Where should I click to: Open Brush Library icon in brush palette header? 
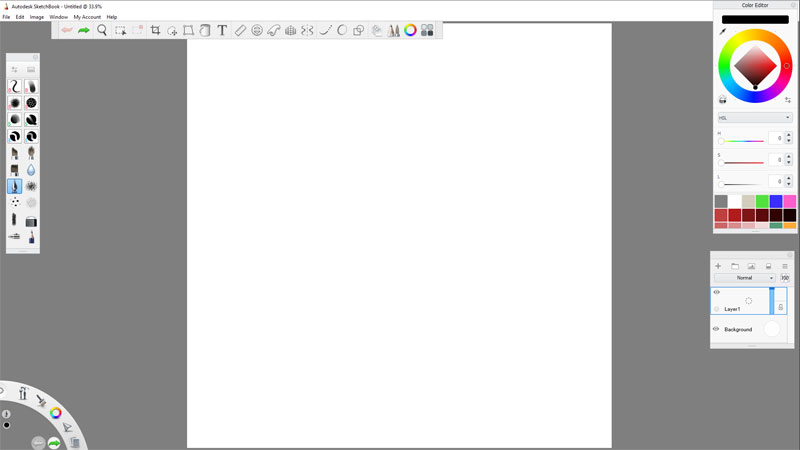coord(31,69)
